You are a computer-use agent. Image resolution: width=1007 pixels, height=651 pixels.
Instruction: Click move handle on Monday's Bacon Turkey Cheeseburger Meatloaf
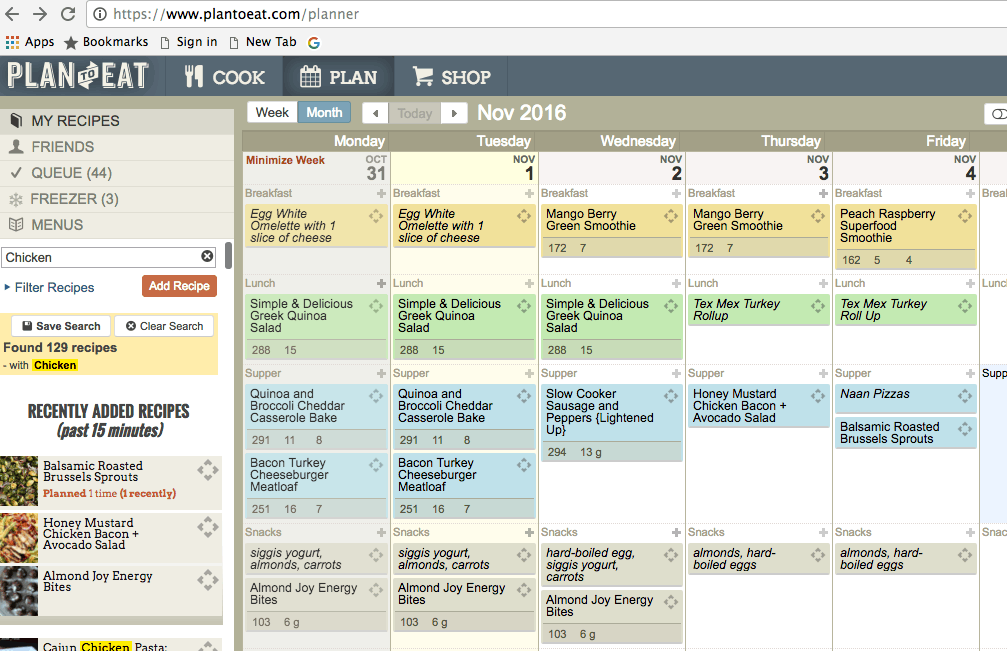point(376,465)
